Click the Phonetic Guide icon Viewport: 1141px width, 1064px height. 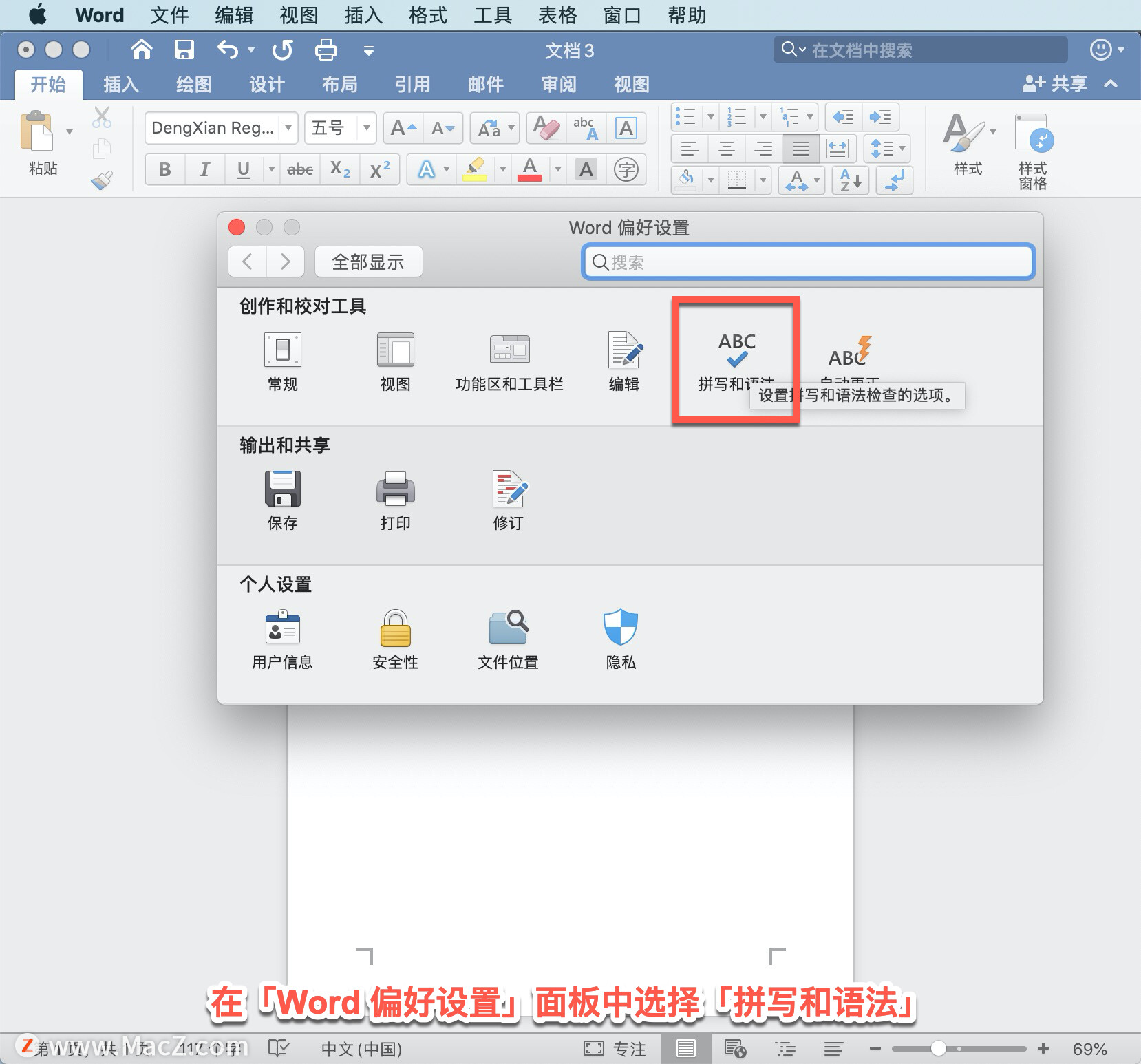[586, 128]
